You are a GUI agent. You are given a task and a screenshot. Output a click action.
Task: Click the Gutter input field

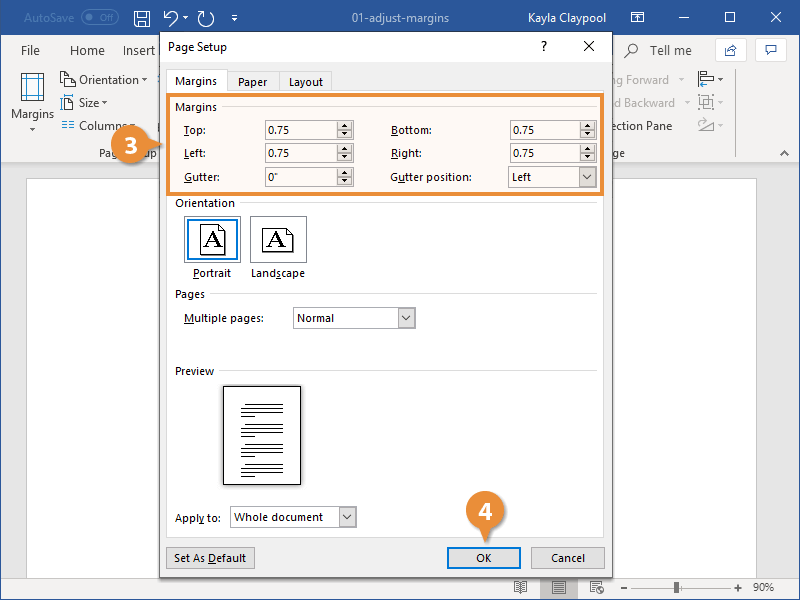click(301, 177)
